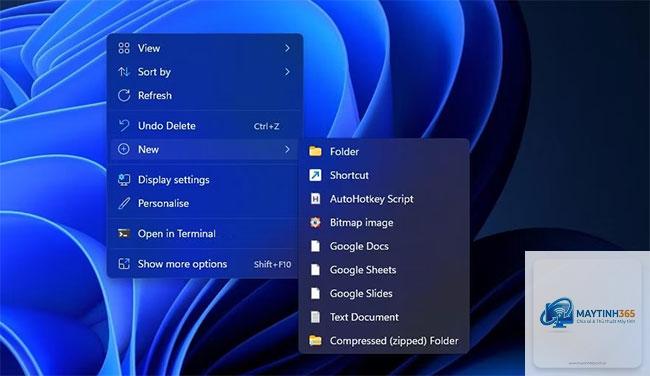This screenshot has height=376, width=650.
Task: Create a new Google Docs file
Action: [x=384, y=246]
